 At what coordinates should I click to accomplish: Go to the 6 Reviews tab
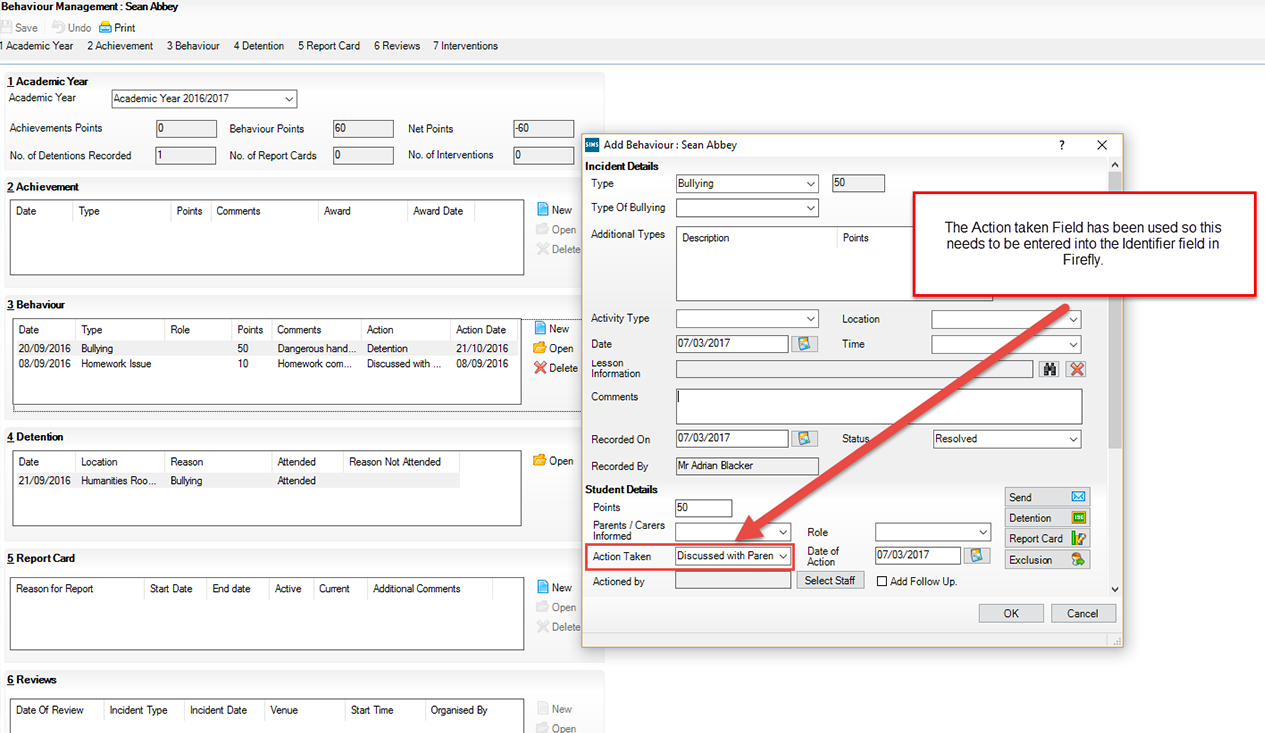pos(397,46)
